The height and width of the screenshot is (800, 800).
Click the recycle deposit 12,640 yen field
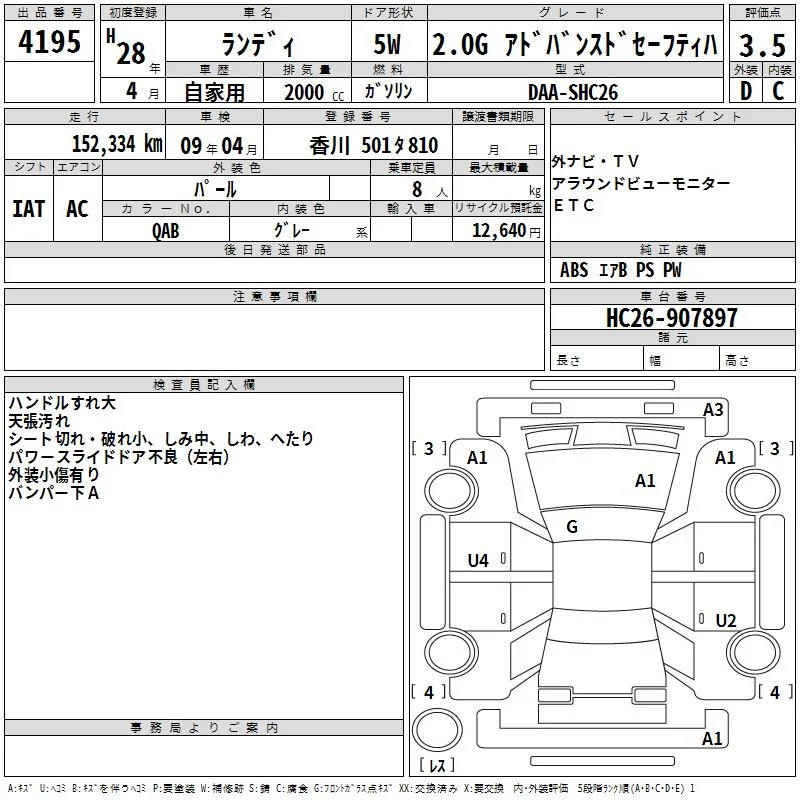pyautogui.click(x=498, y=230)
